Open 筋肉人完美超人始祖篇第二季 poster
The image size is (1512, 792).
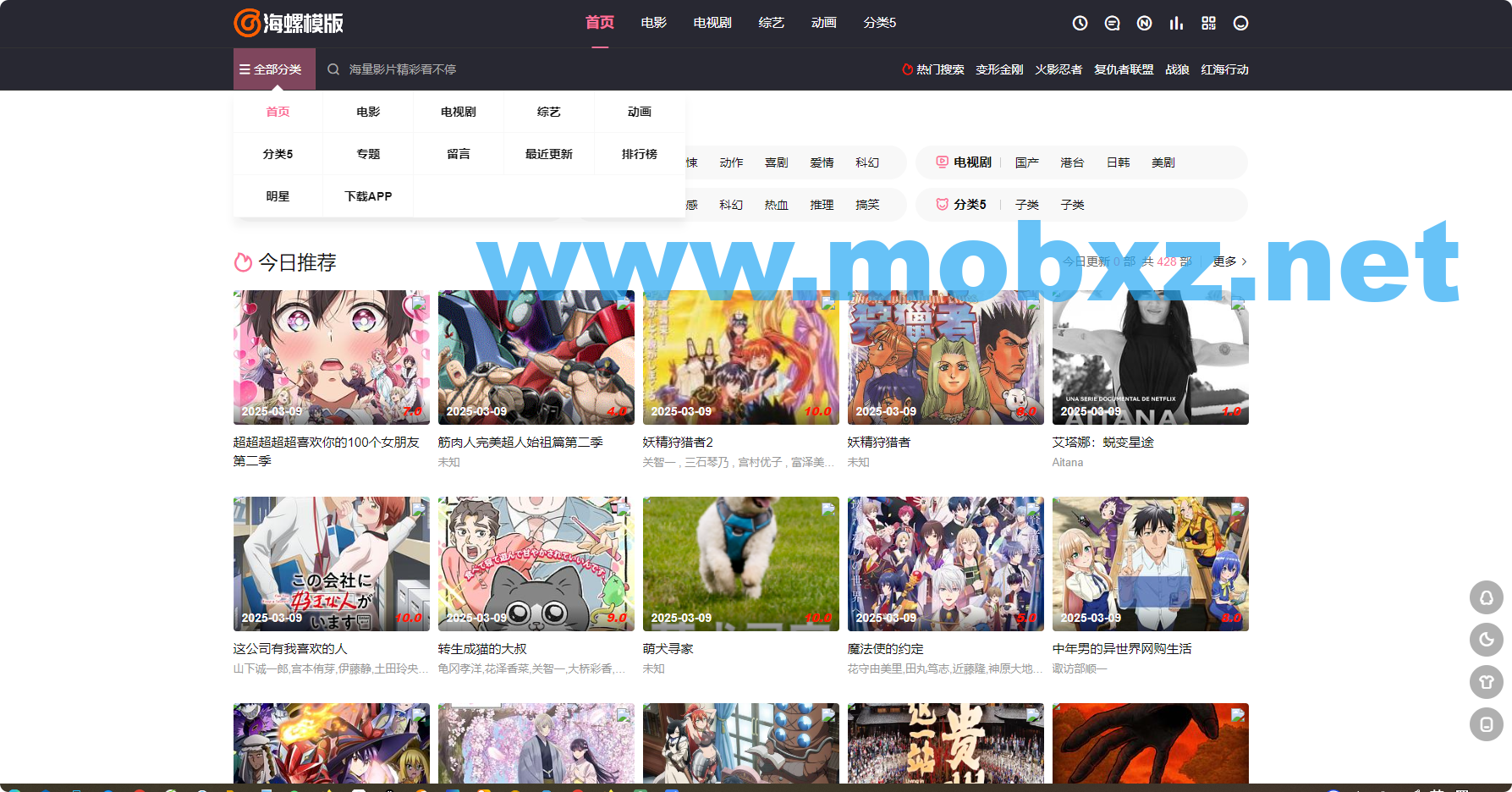536,357
